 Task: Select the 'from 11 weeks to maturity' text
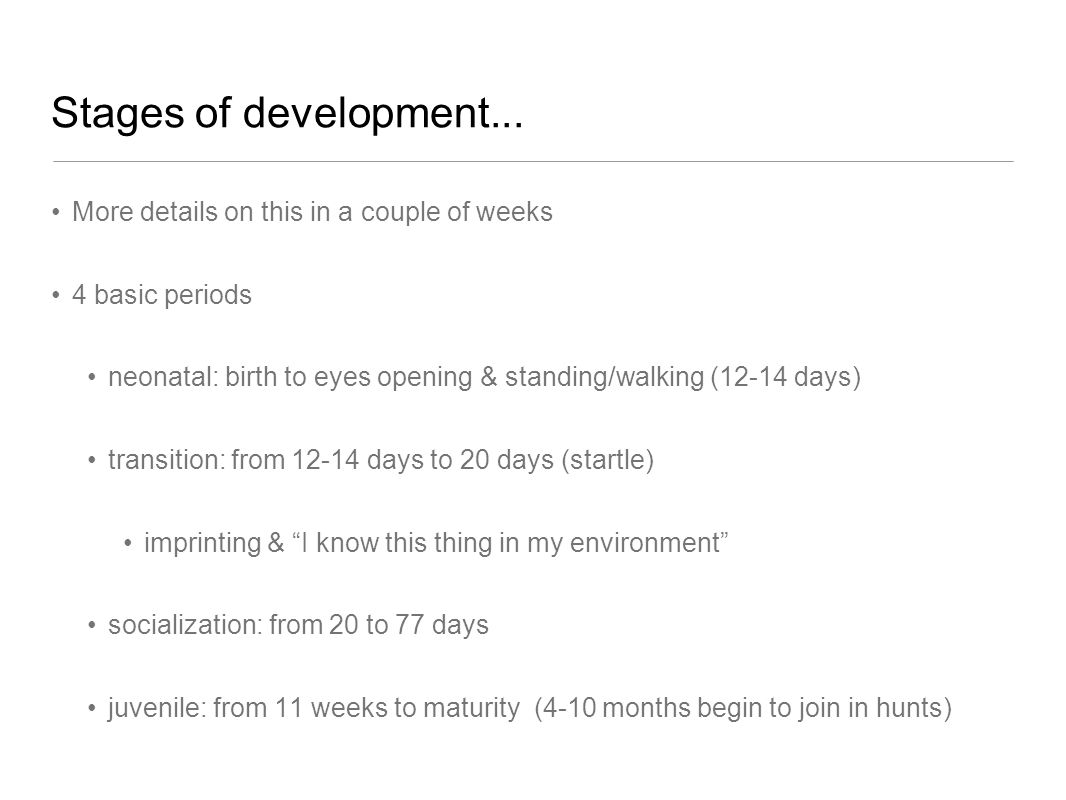(366, 708)
